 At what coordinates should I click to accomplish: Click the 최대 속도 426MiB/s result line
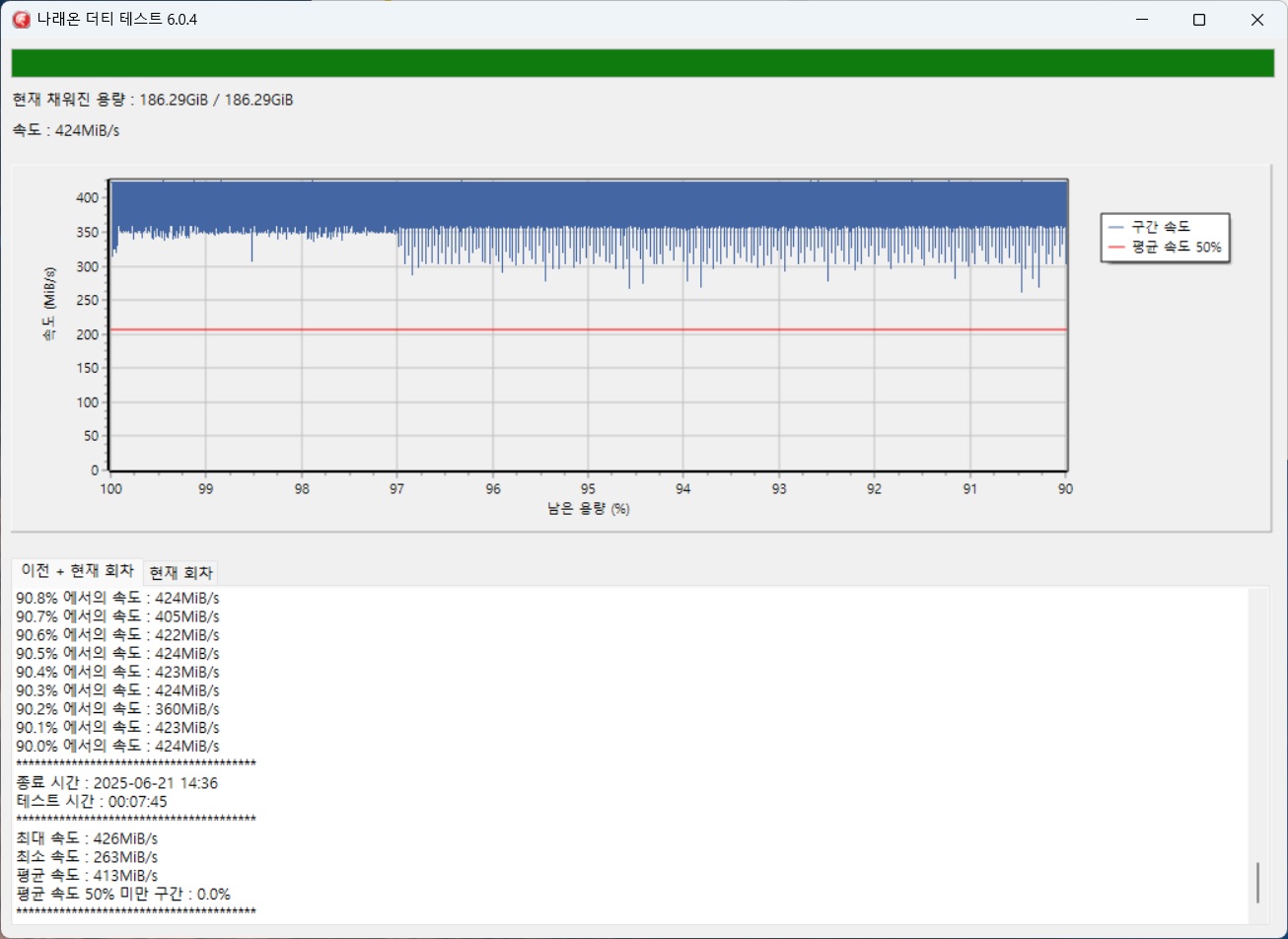[87, 838]
